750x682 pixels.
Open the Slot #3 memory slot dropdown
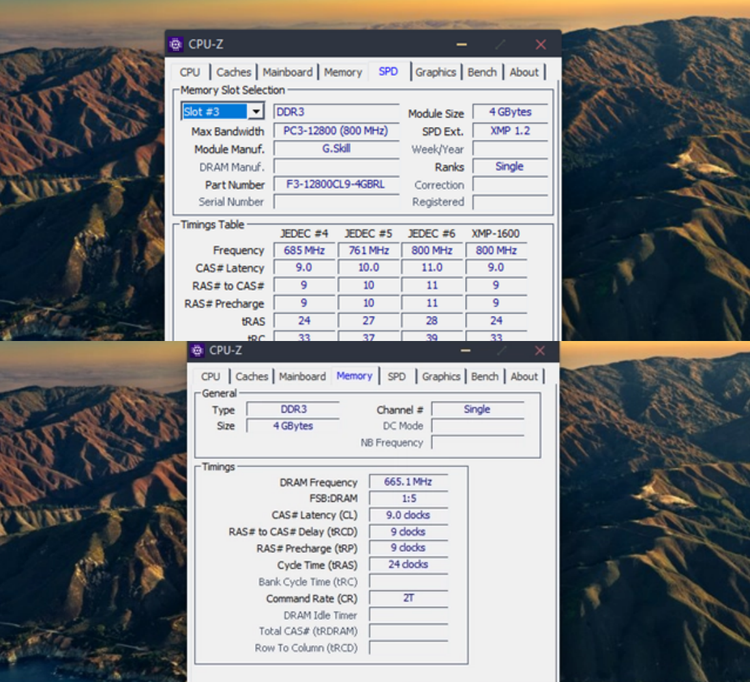click(x=256, y=112)
